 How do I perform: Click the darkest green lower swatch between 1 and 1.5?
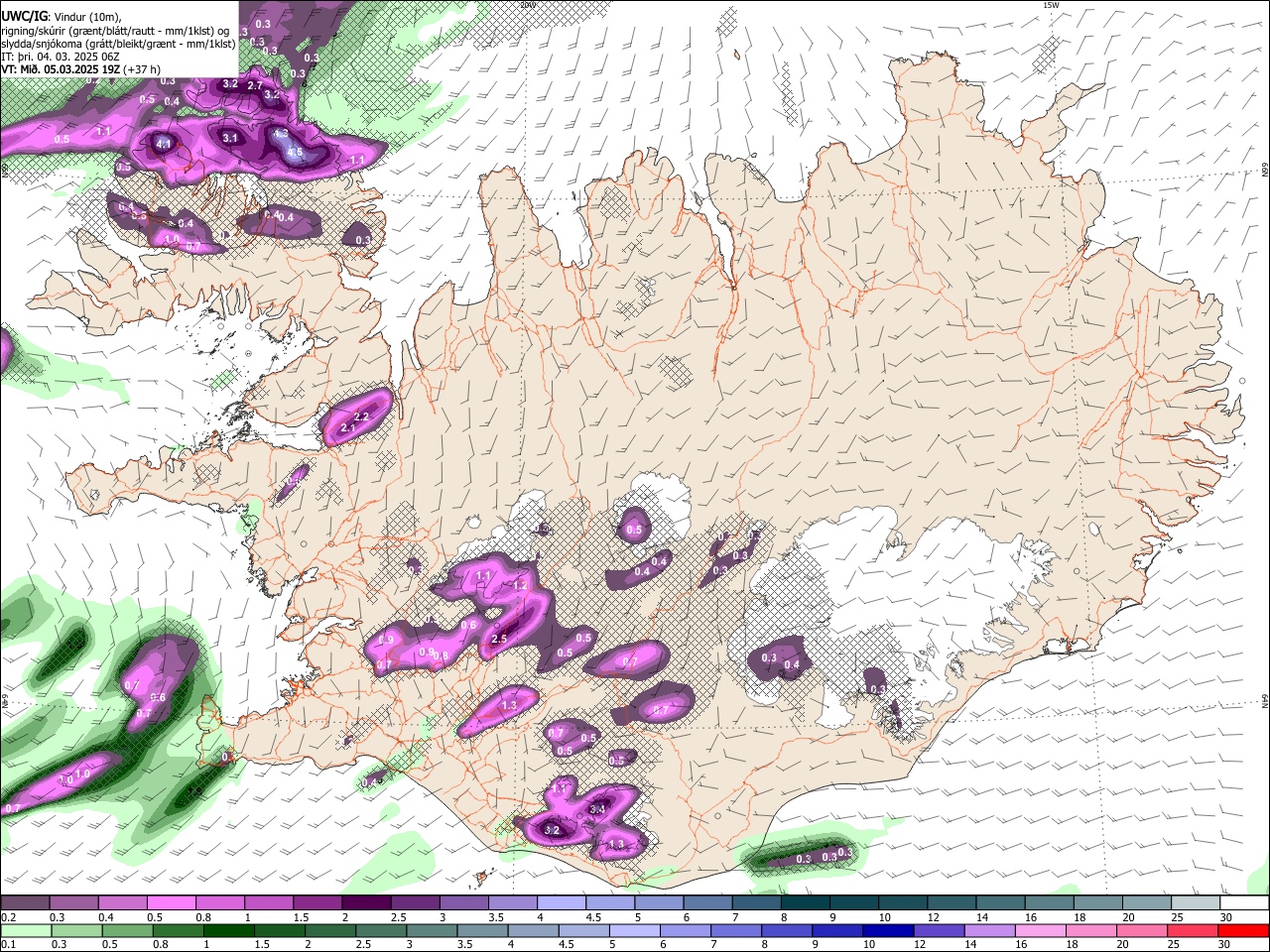click(x=229, y=930)
